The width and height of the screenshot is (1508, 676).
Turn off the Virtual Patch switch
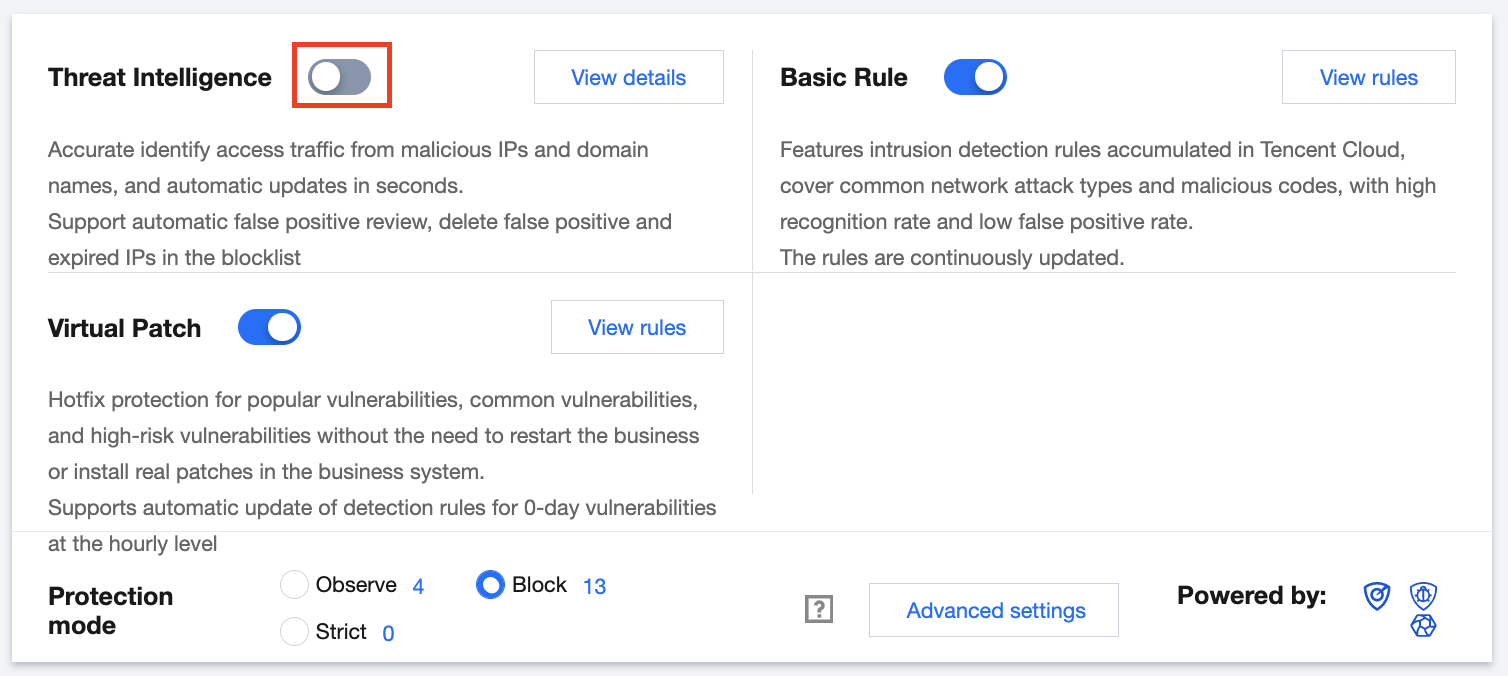tap(269, 327)
